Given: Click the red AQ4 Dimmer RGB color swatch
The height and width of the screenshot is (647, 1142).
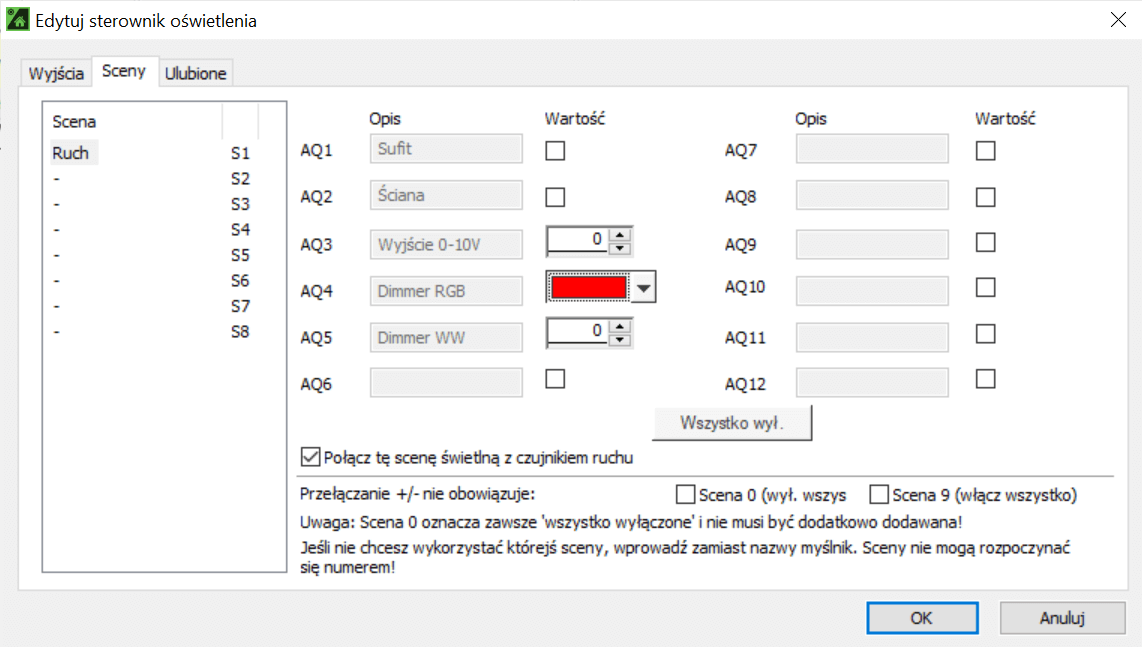Looking at the screenshot, I should 589,288.
